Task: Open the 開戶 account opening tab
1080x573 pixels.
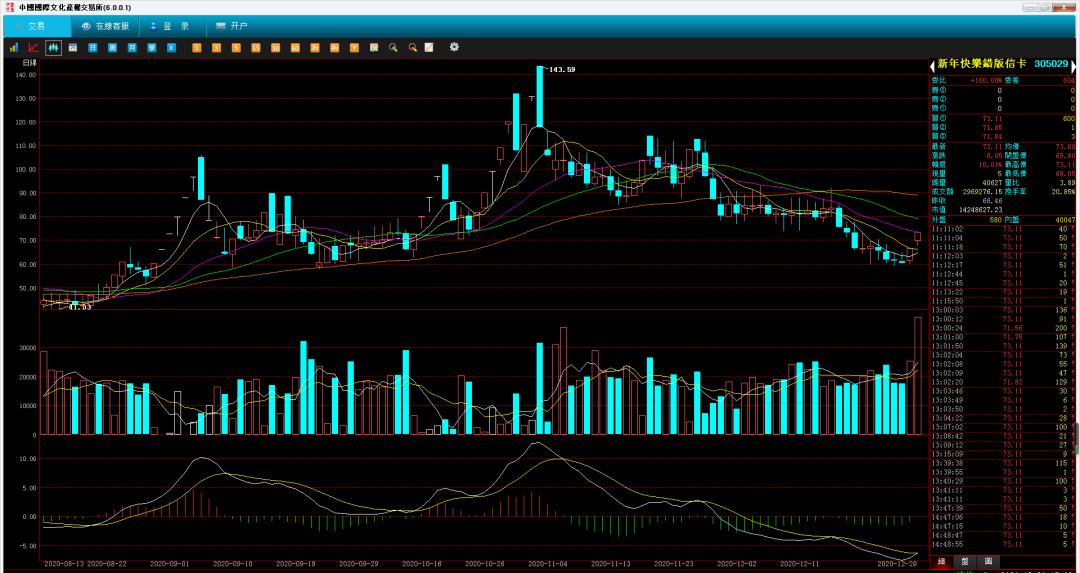Action: coord(231,26)
